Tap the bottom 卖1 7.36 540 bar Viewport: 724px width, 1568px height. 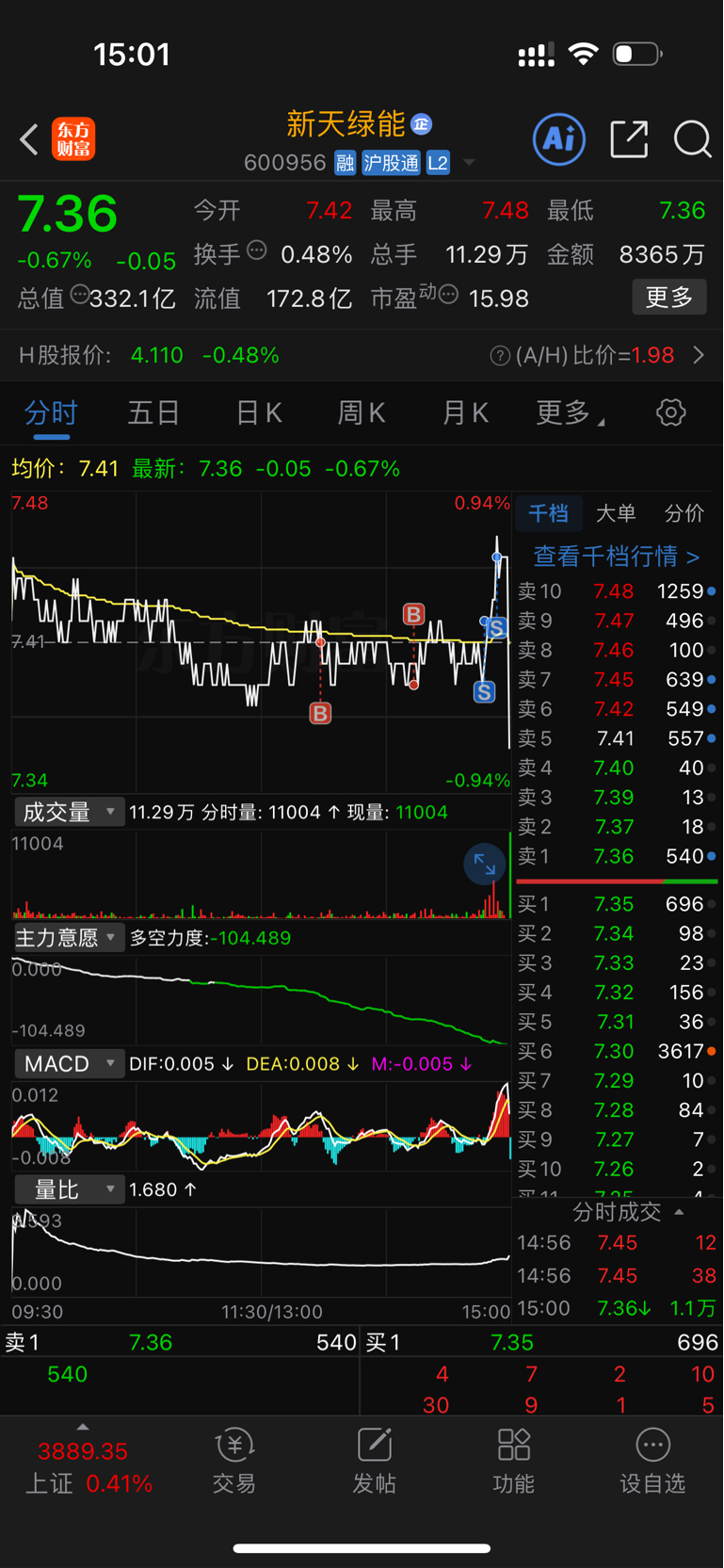[180, 1342]
